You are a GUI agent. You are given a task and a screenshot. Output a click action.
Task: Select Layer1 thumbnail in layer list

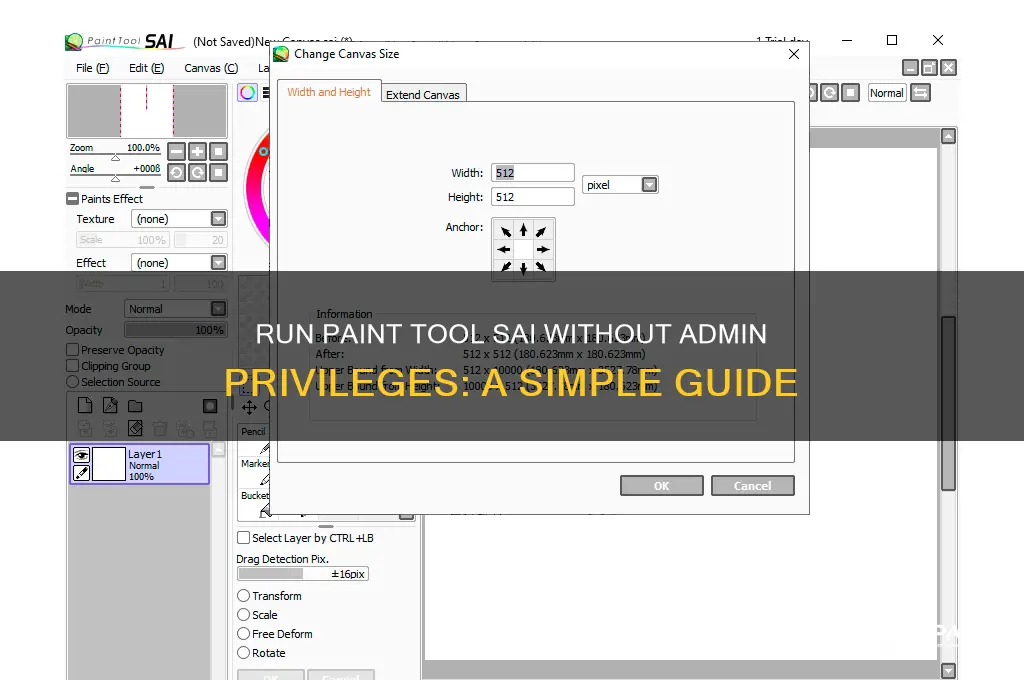108,464
